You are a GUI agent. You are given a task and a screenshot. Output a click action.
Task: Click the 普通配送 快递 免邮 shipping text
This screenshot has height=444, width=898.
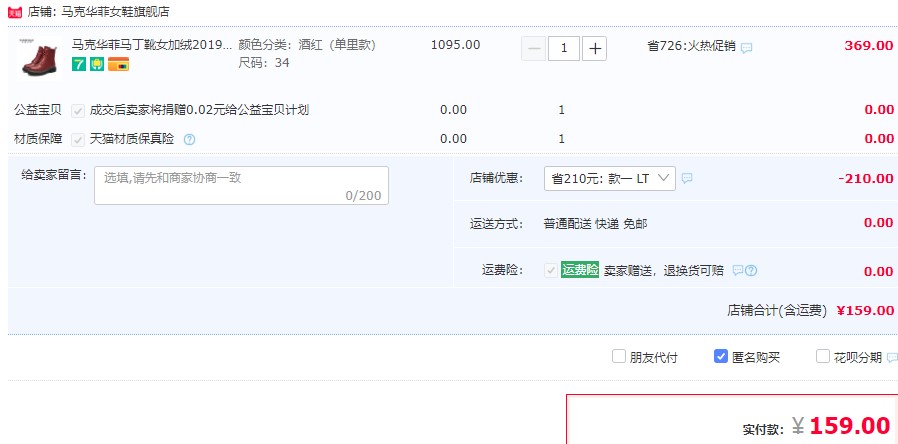coord(596,224)
